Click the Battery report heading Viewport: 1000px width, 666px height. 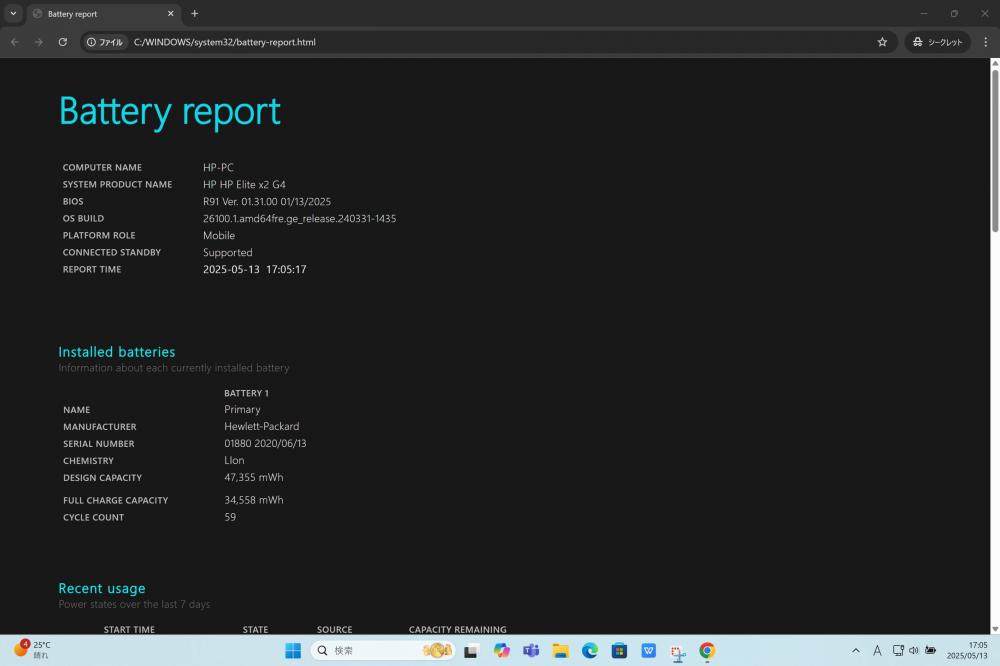click(x=170, y=112)
